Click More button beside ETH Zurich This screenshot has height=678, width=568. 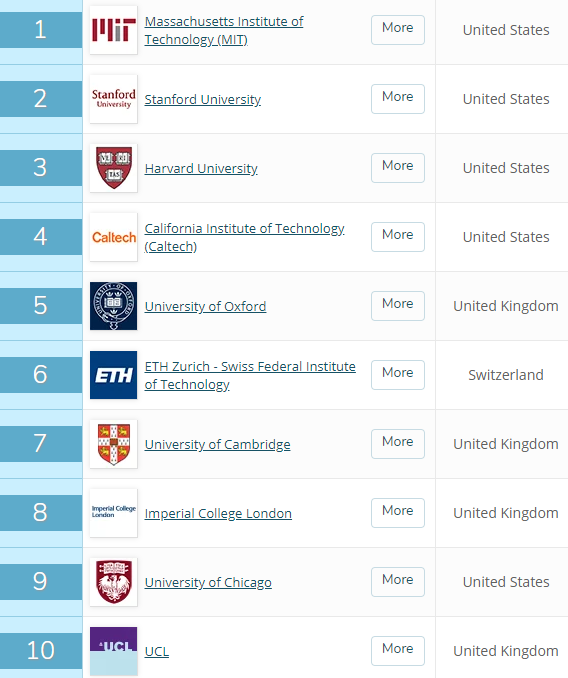tap(398, 375)
